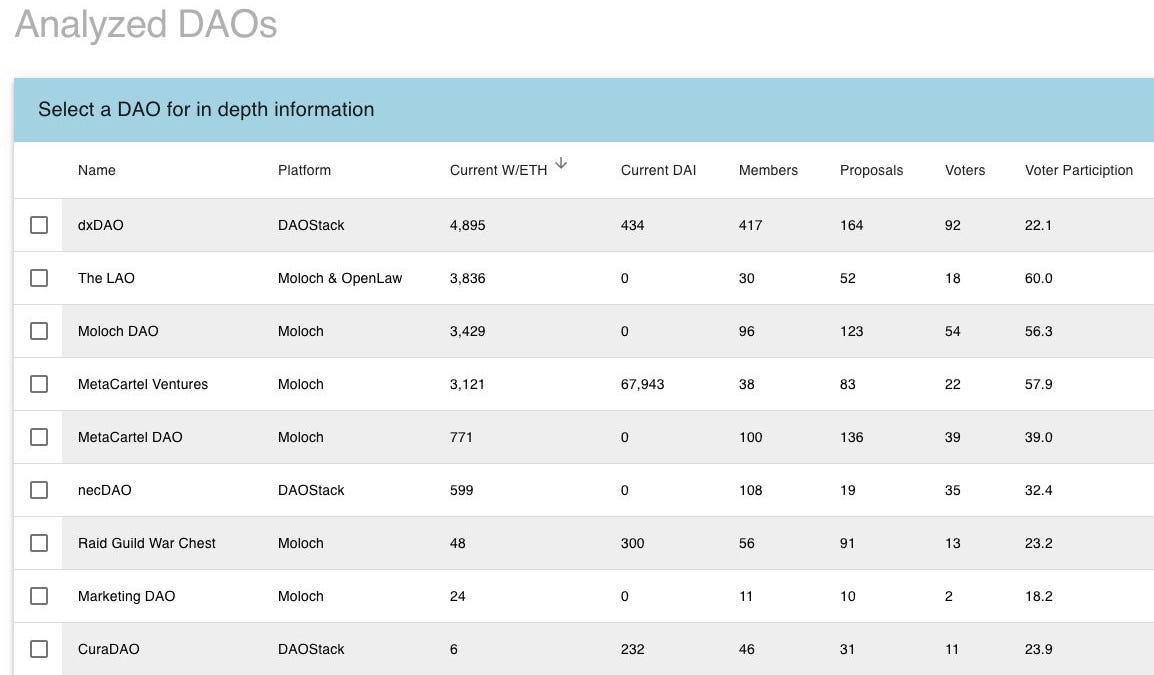Click the 232 DAI value

point(632,649)
